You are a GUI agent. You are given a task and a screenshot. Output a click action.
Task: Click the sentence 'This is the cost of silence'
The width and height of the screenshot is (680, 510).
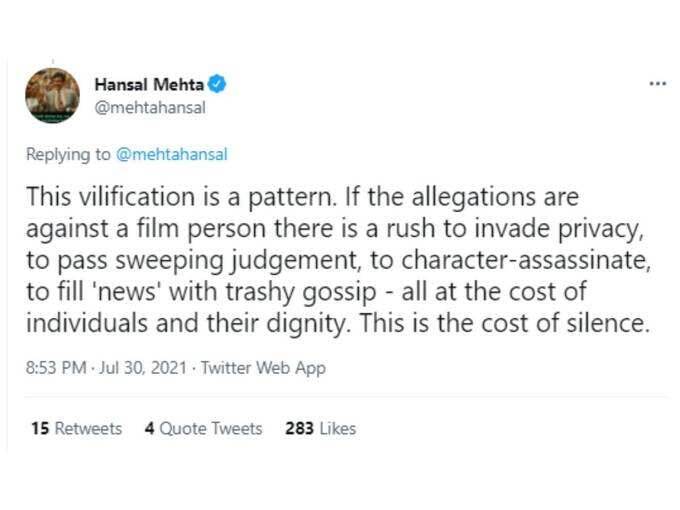point(504,324)
